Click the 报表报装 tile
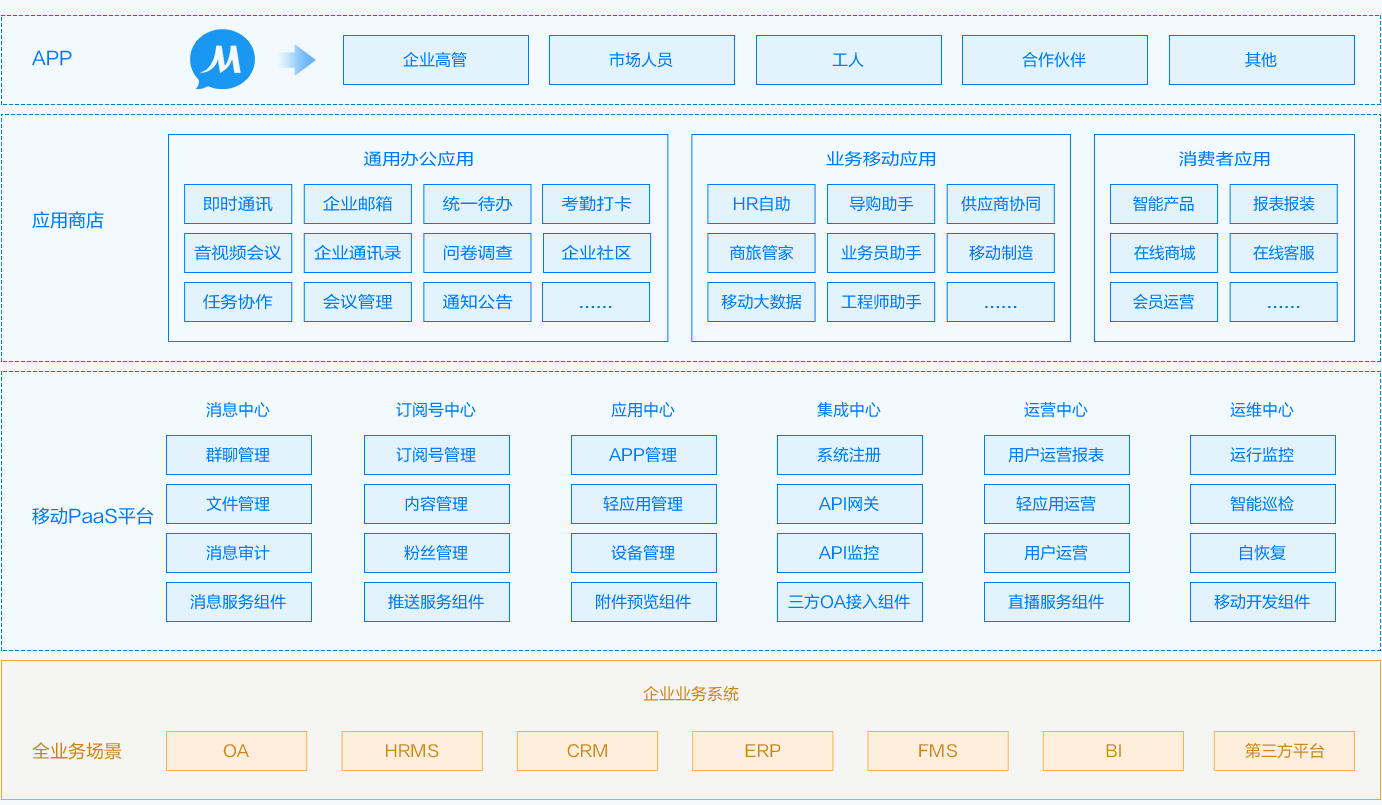 (x=1284, y=204)
